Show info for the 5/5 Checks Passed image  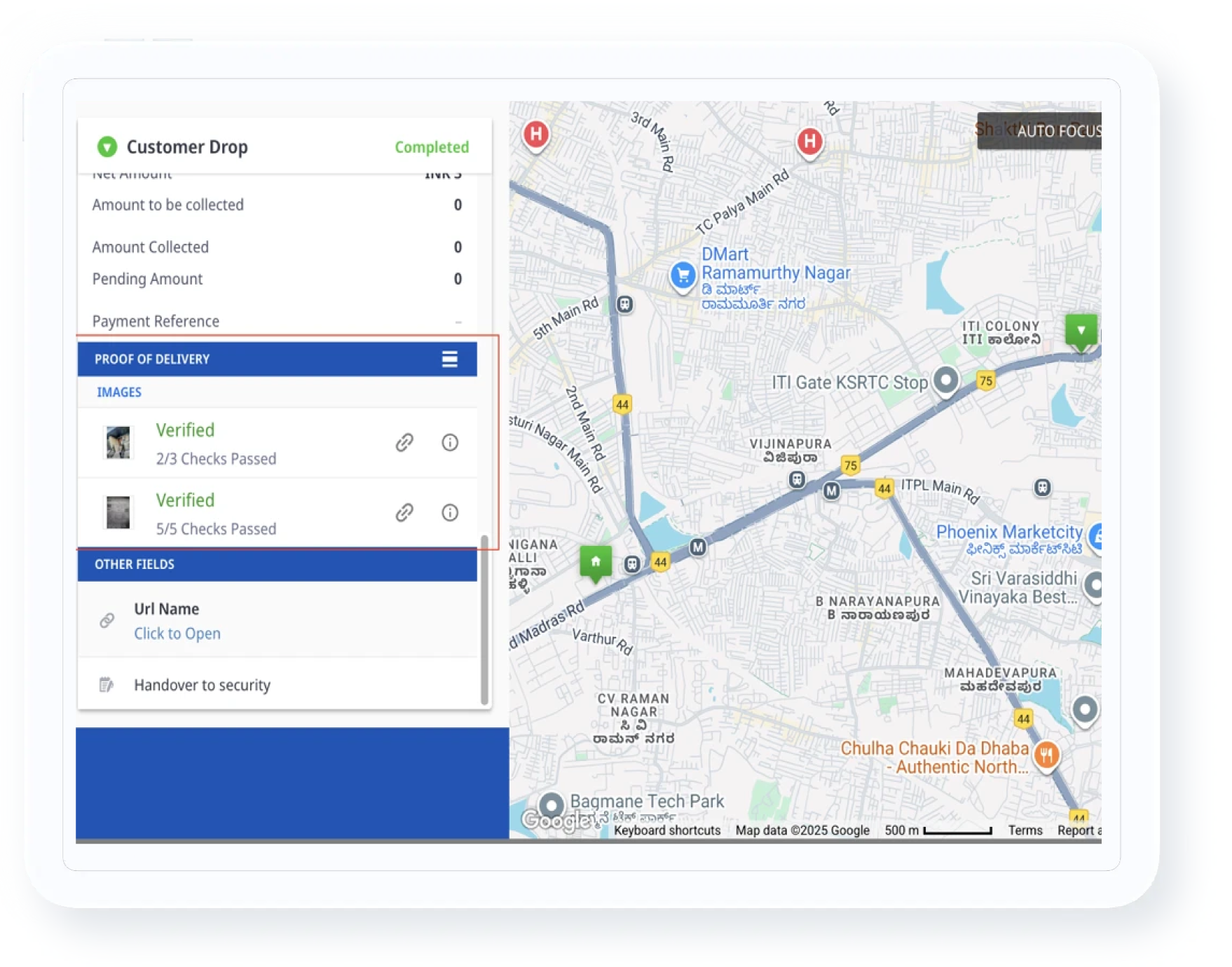click(x=450, y=513)
